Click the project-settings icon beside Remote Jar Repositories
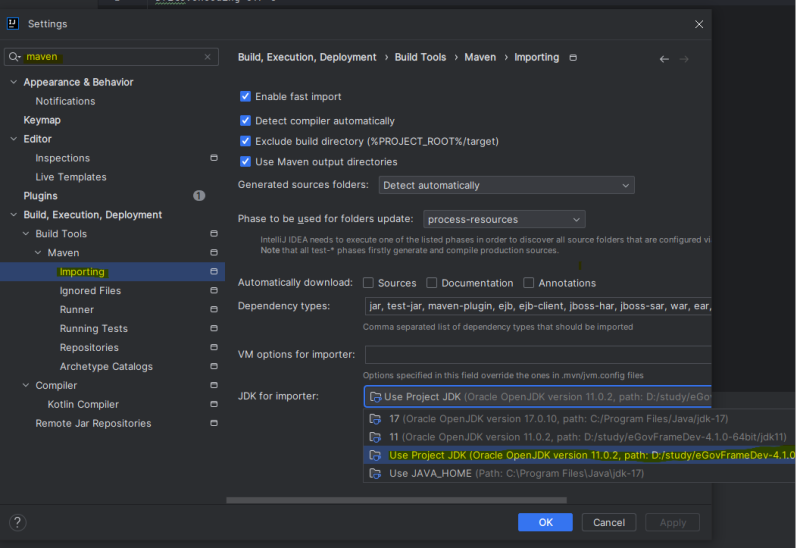This screenshot has height=548, width=800. pyautogui.click(x=214, y=422)
